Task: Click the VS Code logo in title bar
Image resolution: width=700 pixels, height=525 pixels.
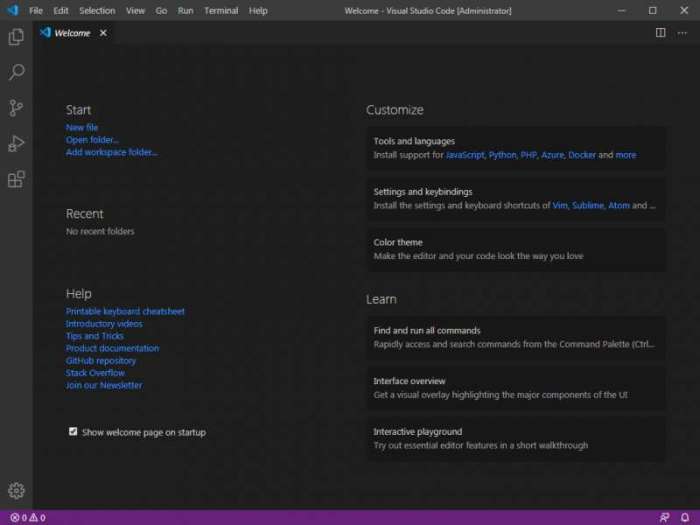Action: click(13, 10)
